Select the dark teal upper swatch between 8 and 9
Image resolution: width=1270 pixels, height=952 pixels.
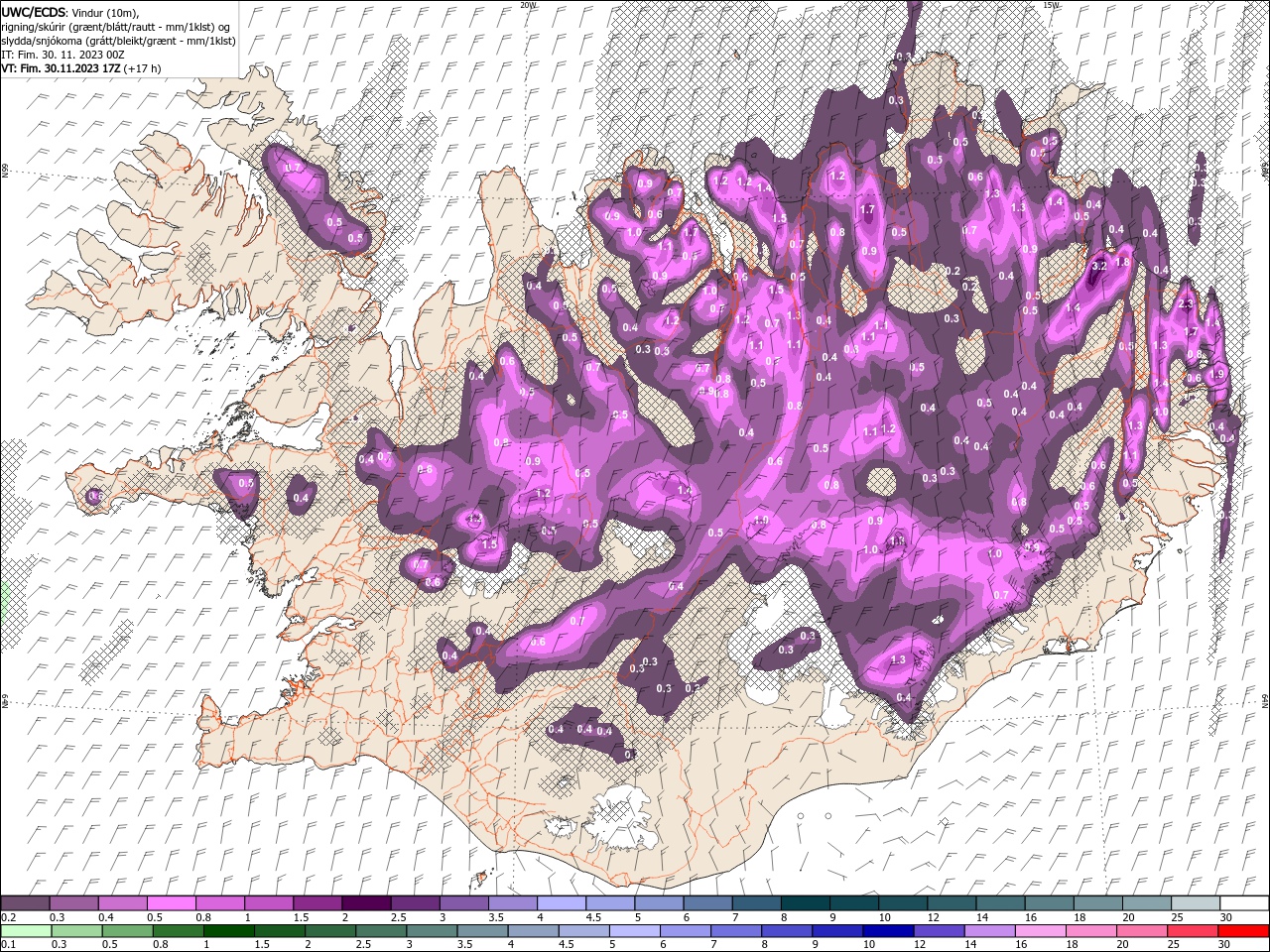click(807, 903)
